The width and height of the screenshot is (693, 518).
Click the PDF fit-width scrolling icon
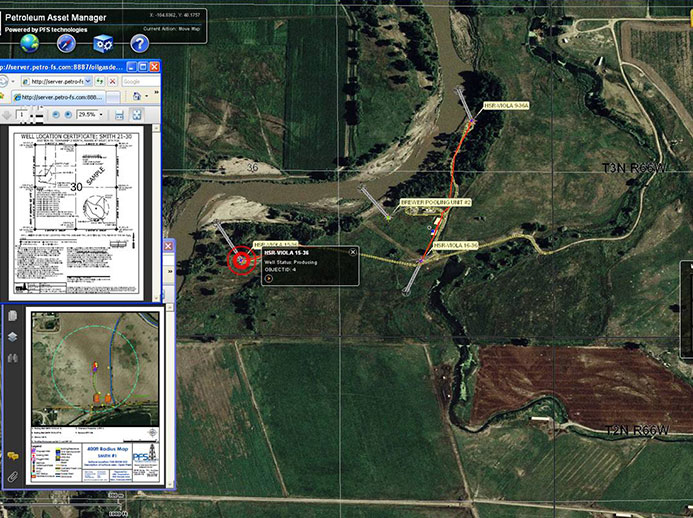pos(119,115)
